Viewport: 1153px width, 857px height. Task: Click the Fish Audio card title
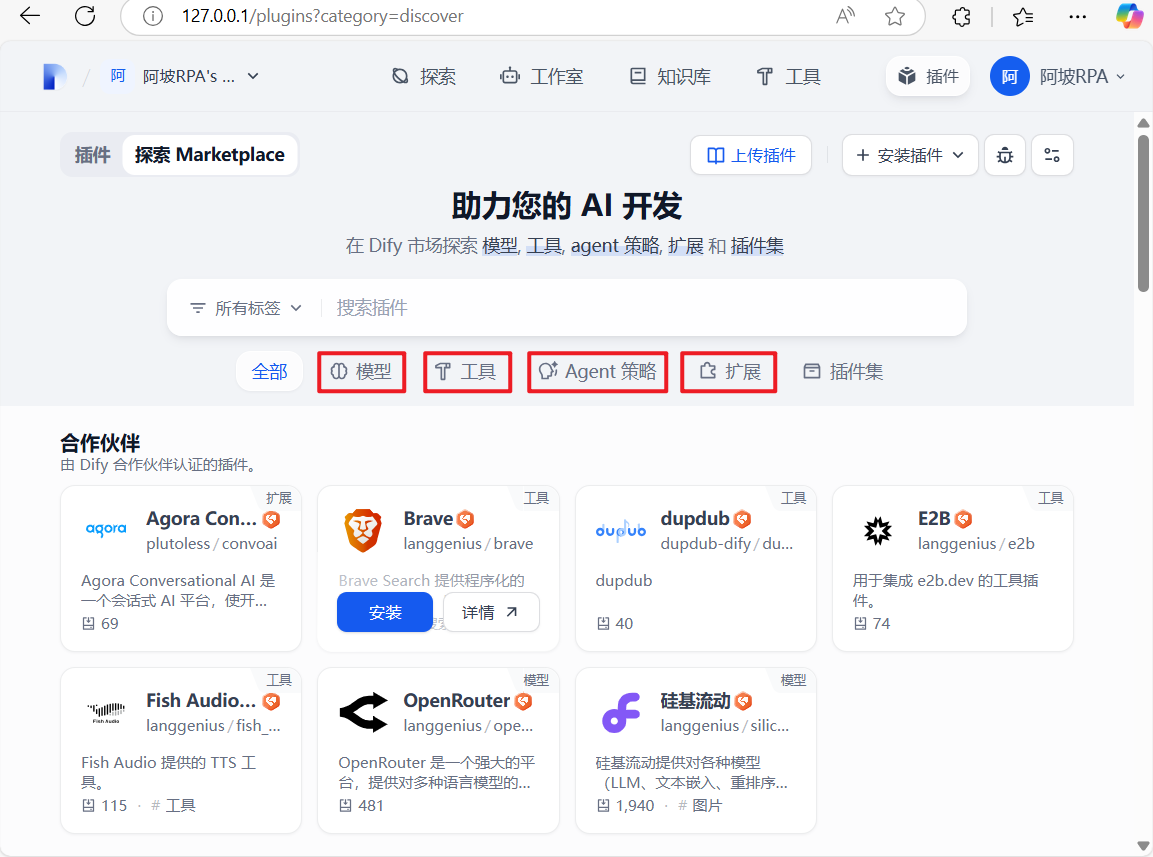coord(201,700)
